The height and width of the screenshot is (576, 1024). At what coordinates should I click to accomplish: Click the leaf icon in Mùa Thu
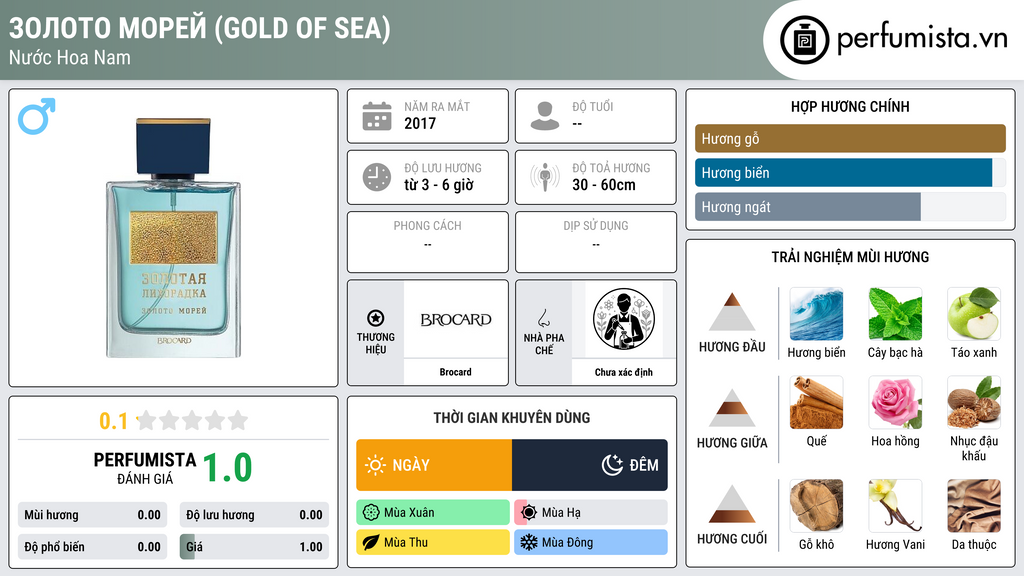tap(371, 542)
